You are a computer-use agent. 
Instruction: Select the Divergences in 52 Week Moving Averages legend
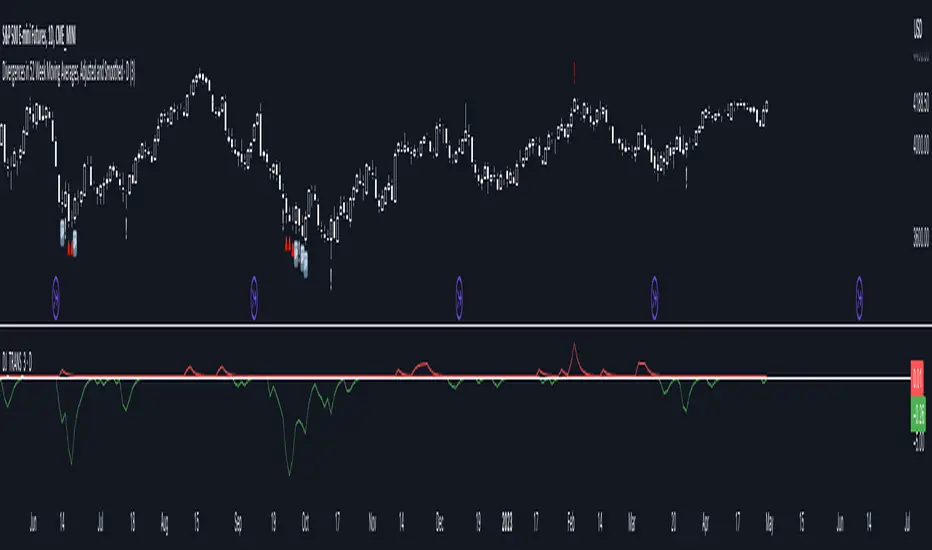tap(68, 73)
